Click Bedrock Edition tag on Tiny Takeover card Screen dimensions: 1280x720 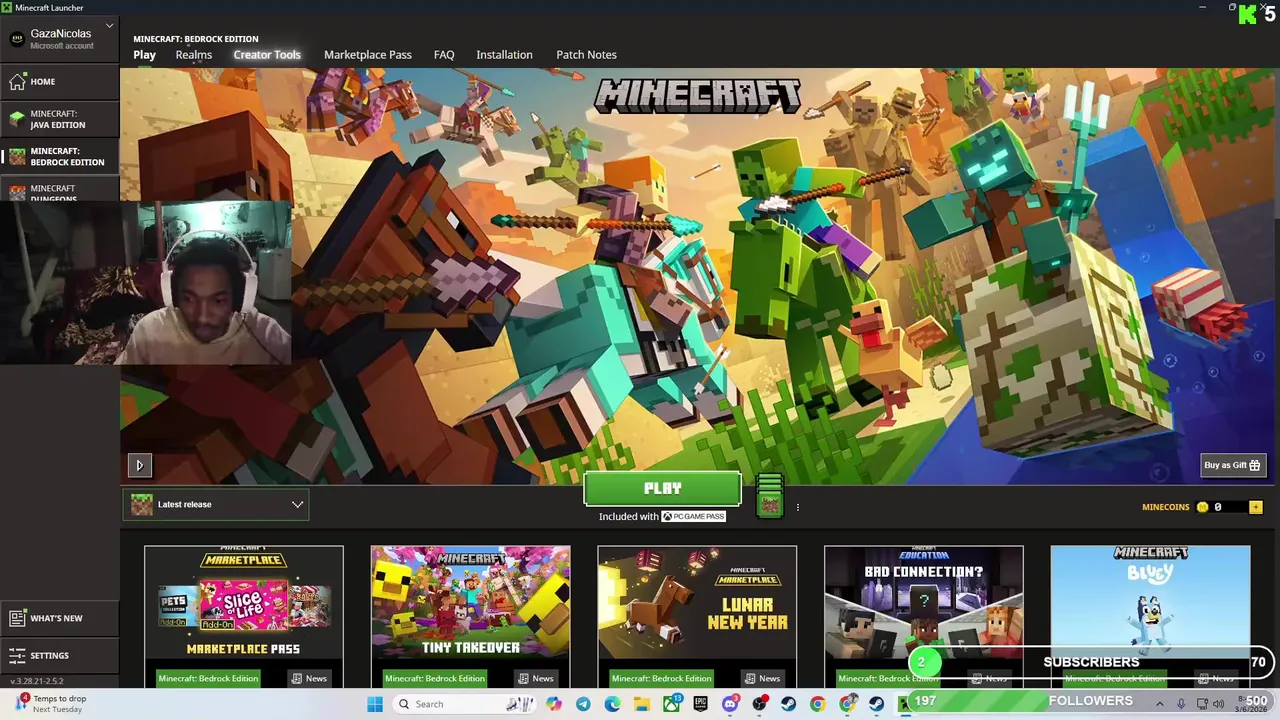pyautogui.click(x=435, y=678)
